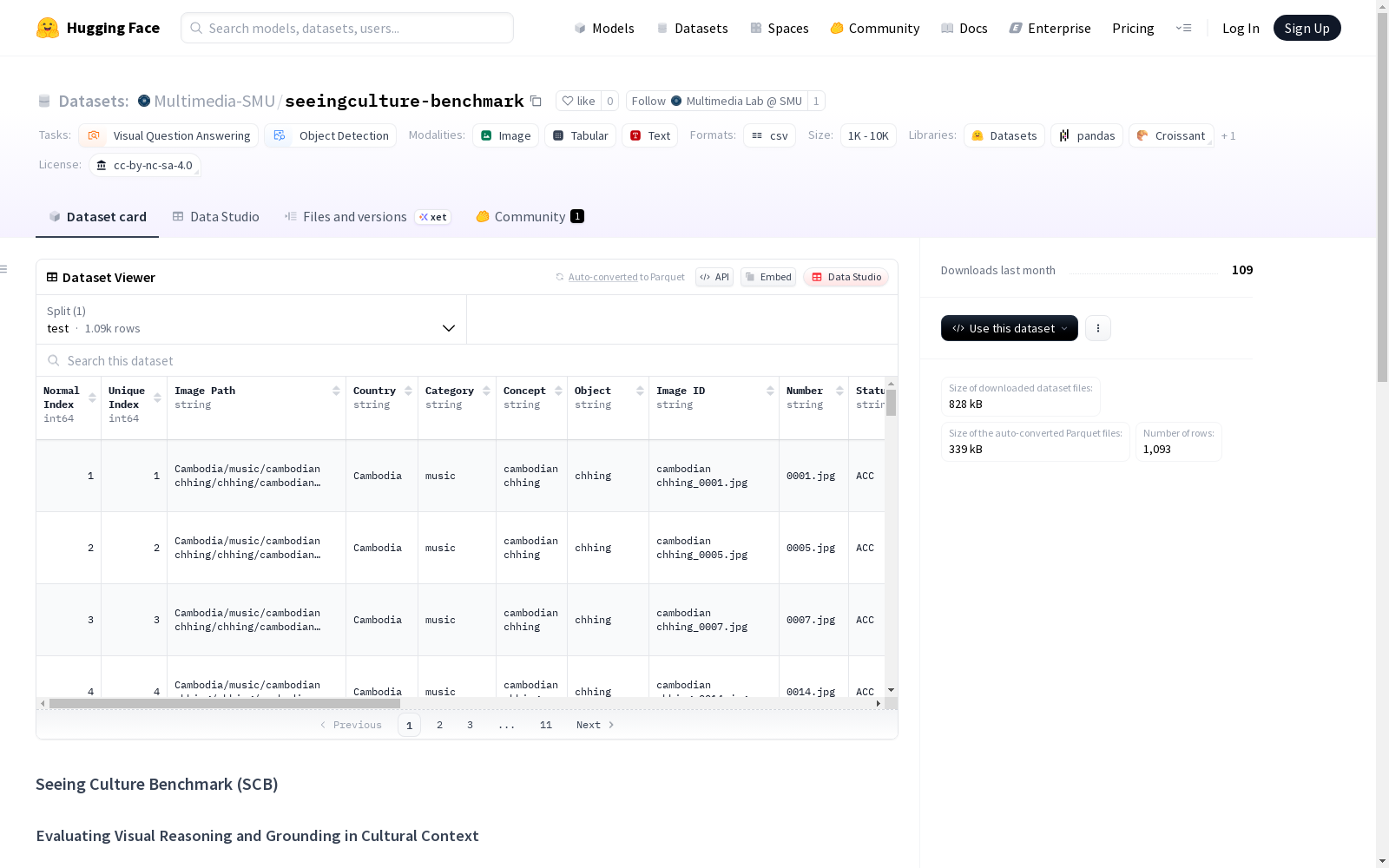Go to page 3 of dataset
Screen dimensions: 1389x868
(471, 725)
